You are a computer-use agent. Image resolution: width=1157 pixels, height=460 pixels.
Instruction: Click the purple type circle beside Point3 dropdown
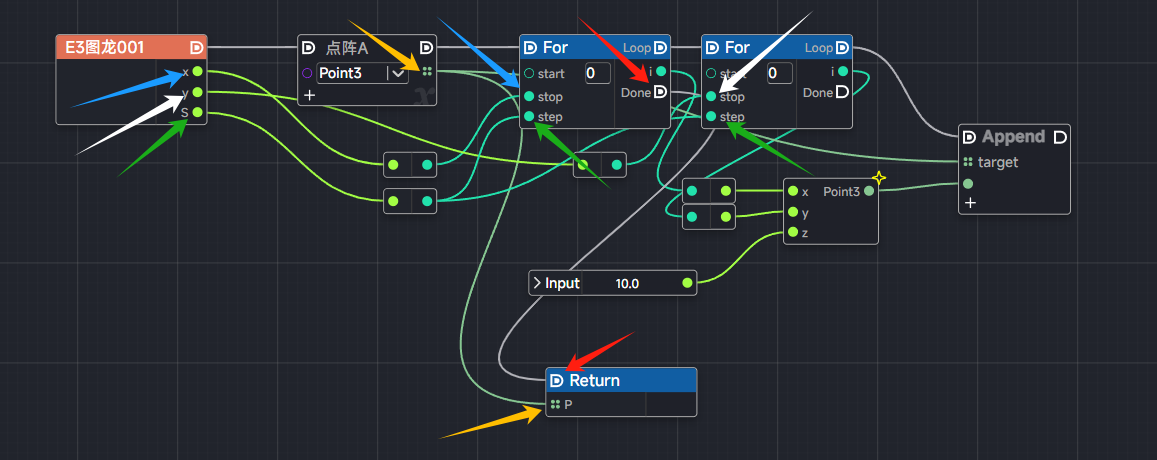[307, 73]
